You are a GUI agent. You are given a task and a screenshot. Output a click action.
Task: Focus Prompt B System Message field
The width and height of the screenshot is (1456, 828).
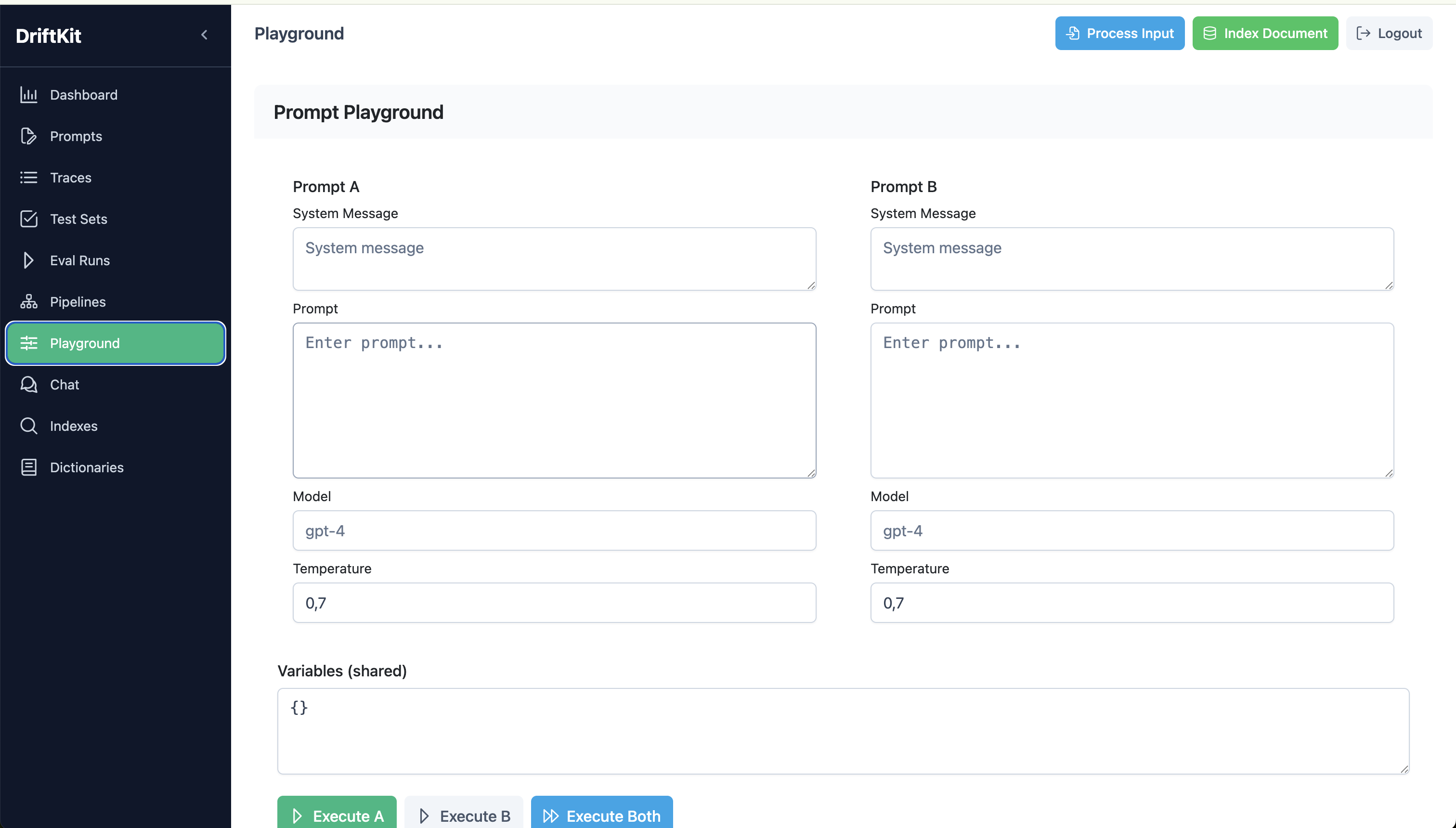[x=1132, y=259]
